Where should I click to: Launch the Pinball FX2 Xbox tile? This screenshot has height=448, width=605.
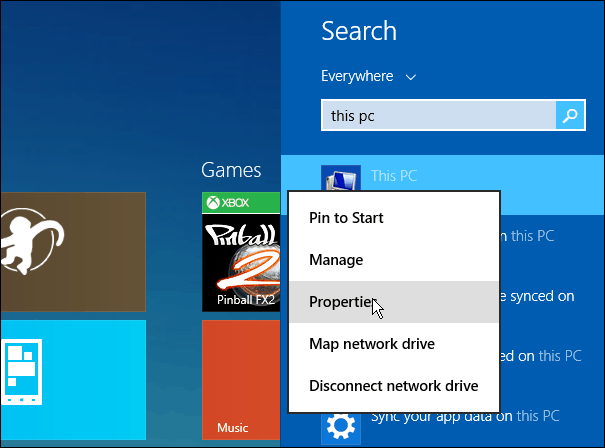coord(241,252)
